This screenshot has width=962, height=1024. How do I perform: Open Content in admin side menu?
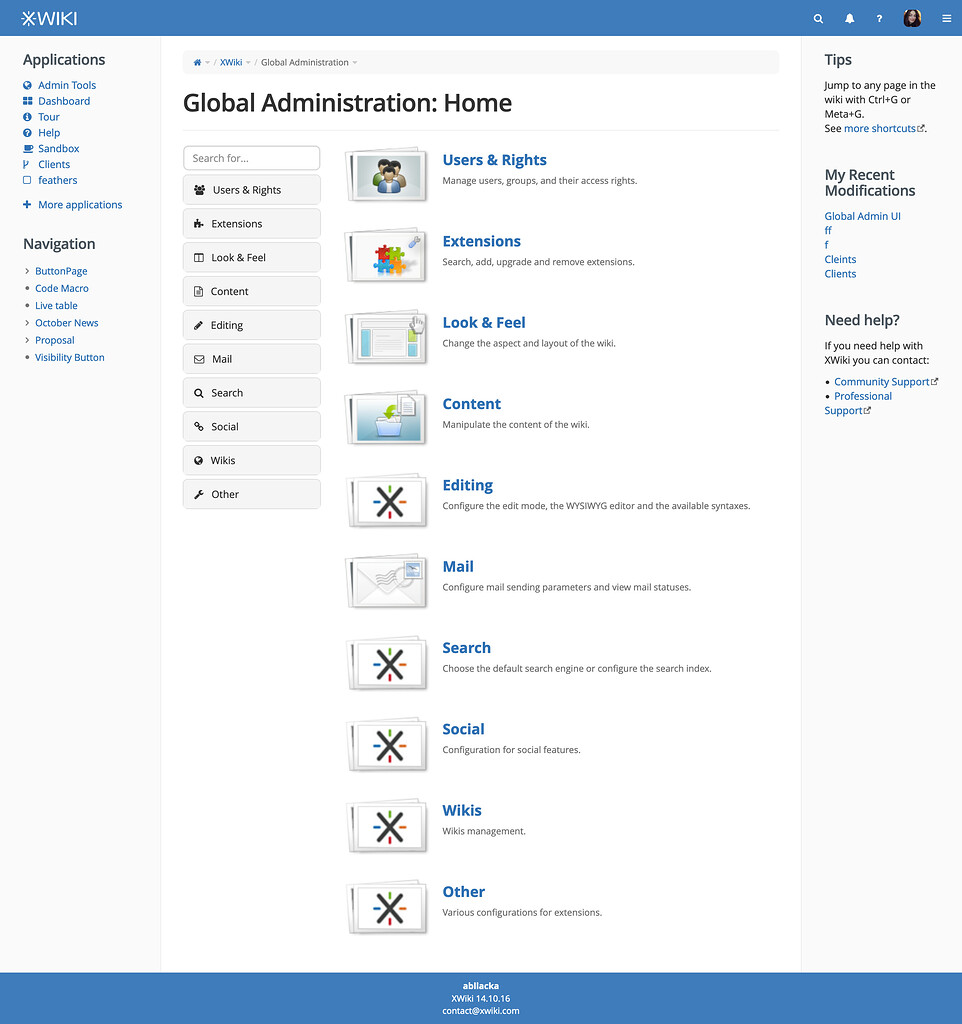point(251,291)
